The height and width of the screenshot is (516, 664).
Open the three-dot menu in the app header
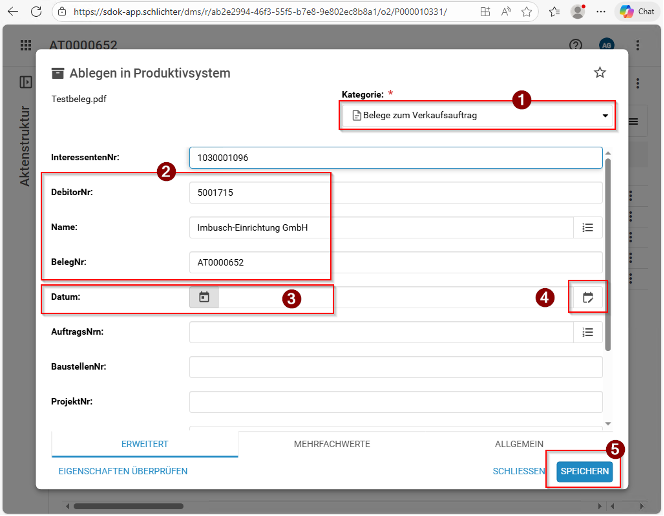638,45
